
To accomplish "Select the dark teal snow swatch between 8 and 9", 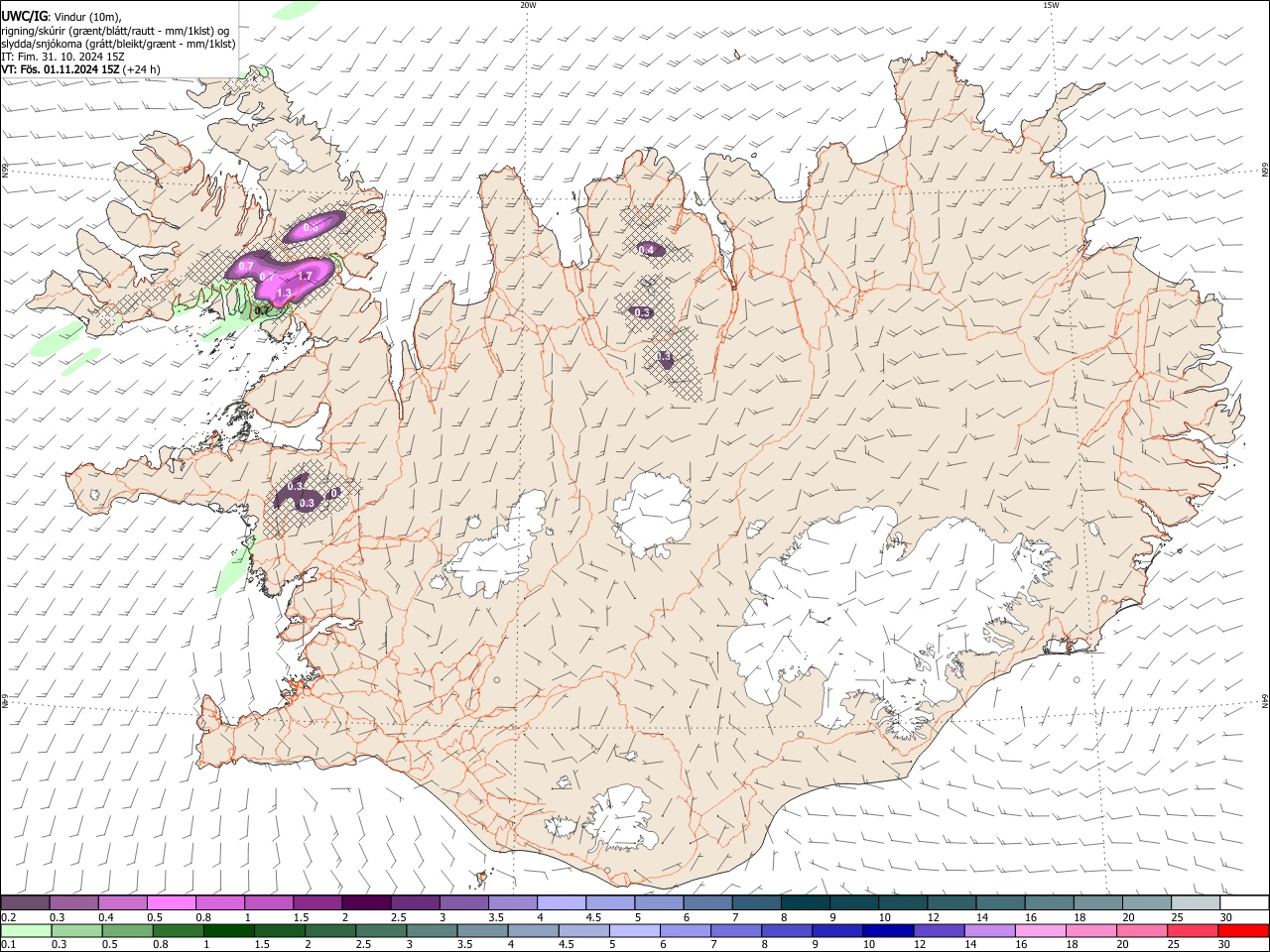I will point(806,903).
